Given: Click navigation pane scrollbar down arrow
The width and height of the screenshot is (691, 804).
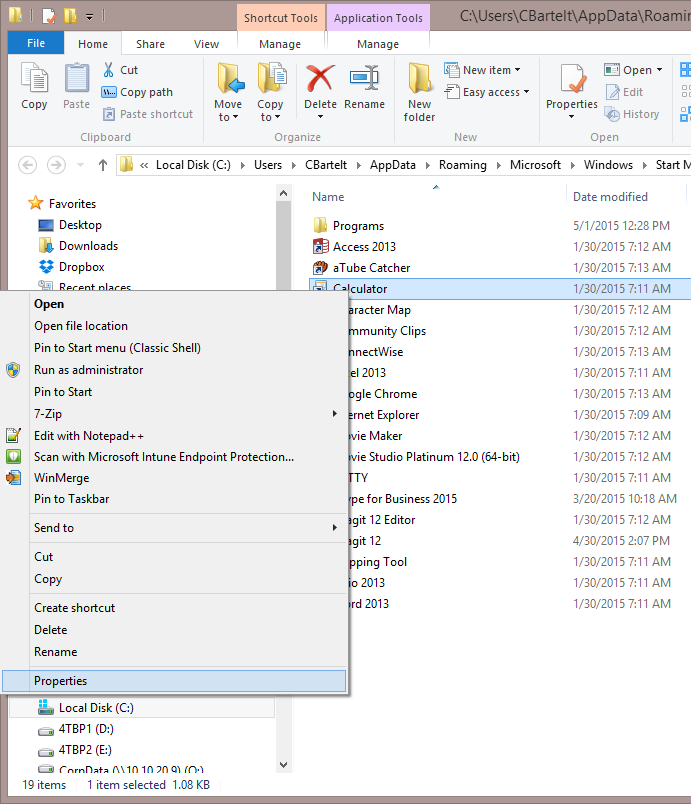Looking at the screenshot, I should [x=283, y=765].
